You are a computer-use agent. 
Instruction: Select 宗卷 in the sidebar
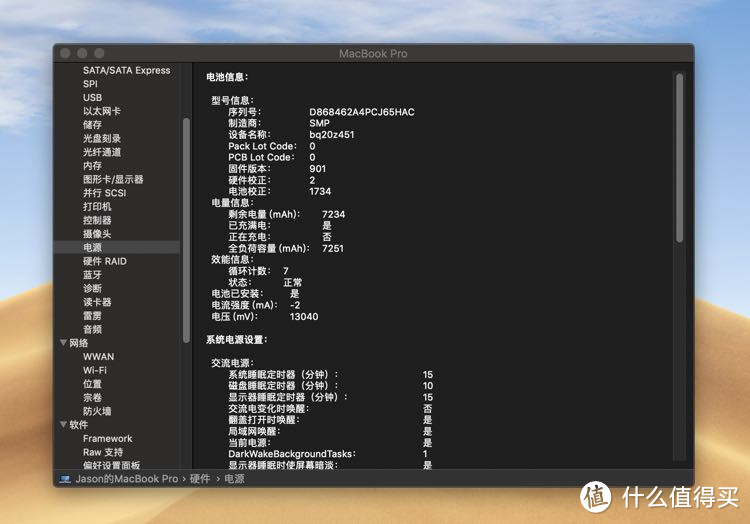click(x=92, y=397)
